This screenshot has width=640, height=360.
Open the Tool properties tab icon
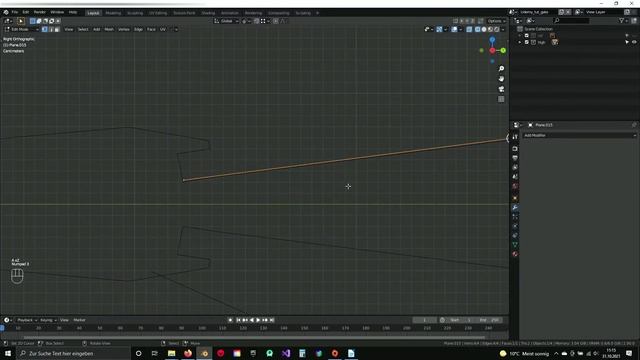point(515,137)
